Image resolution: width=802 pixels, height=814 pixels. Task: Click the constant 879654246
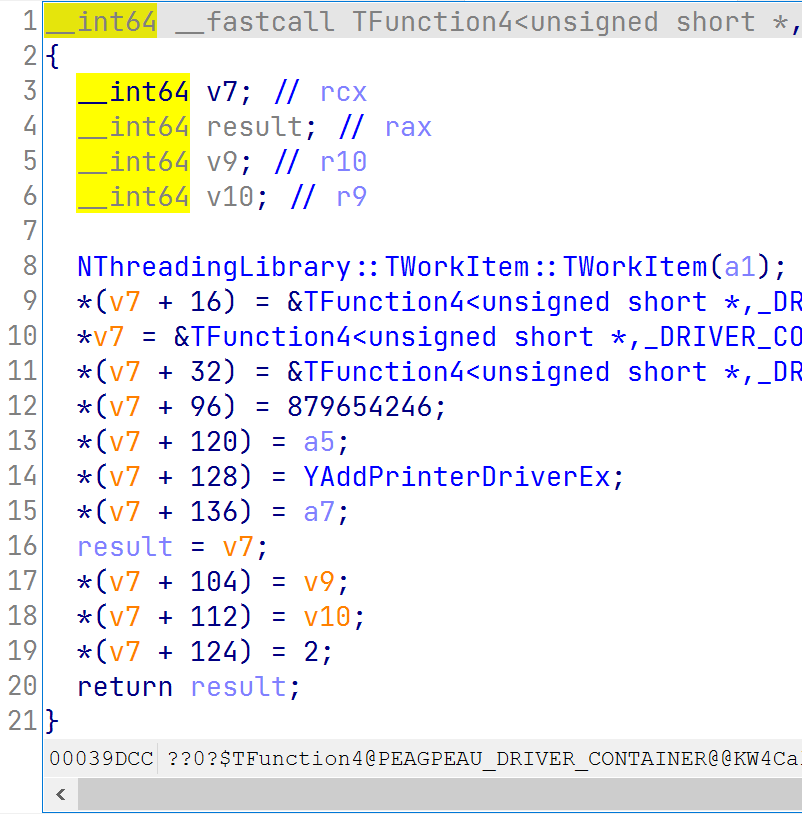(359, 407)
